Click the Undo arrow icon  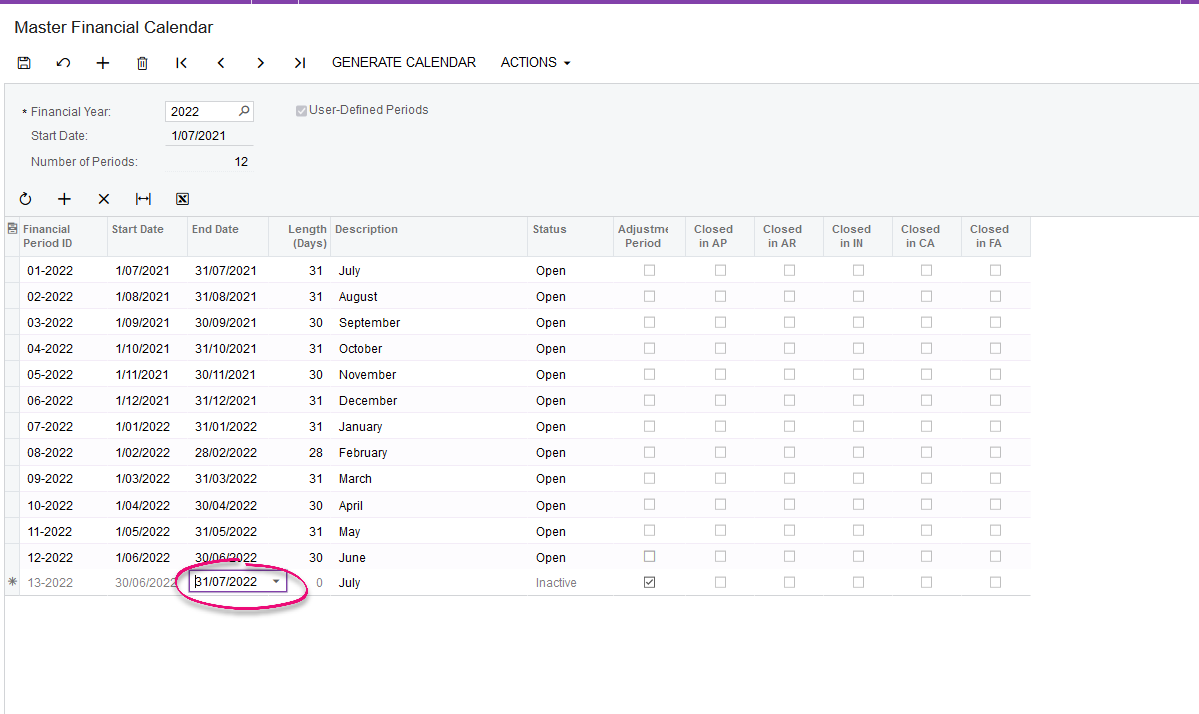pyautogui.click(x=63, y=63)
